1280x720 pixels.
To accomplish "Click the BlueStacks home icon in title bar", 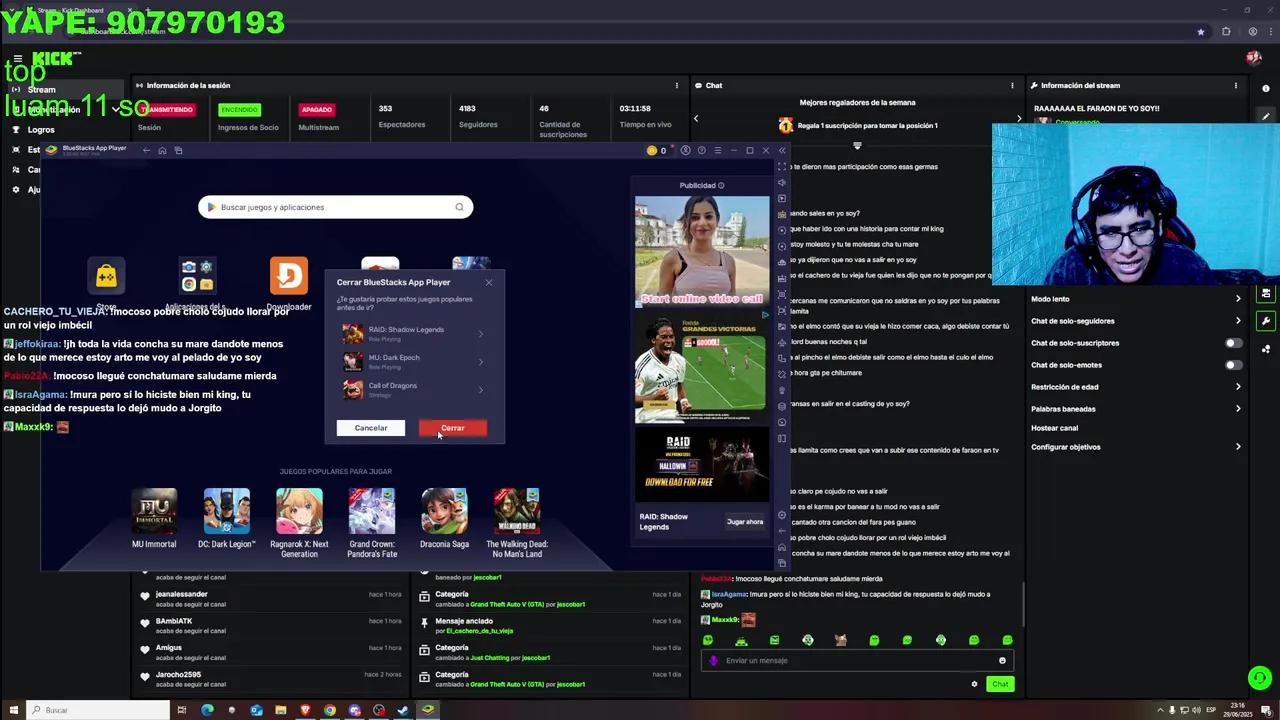I will click(x=162, y=150).
